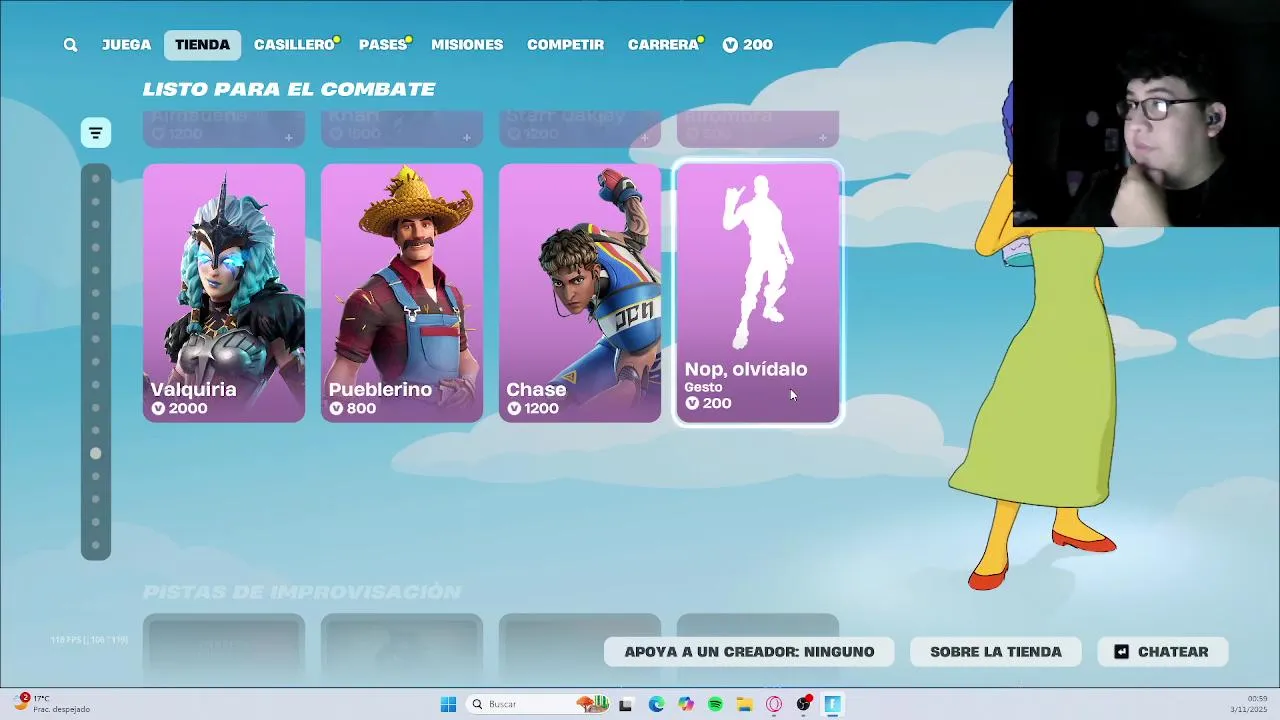
Task: Select the Pueblerino outfit card
Action: tap(402, 293)
